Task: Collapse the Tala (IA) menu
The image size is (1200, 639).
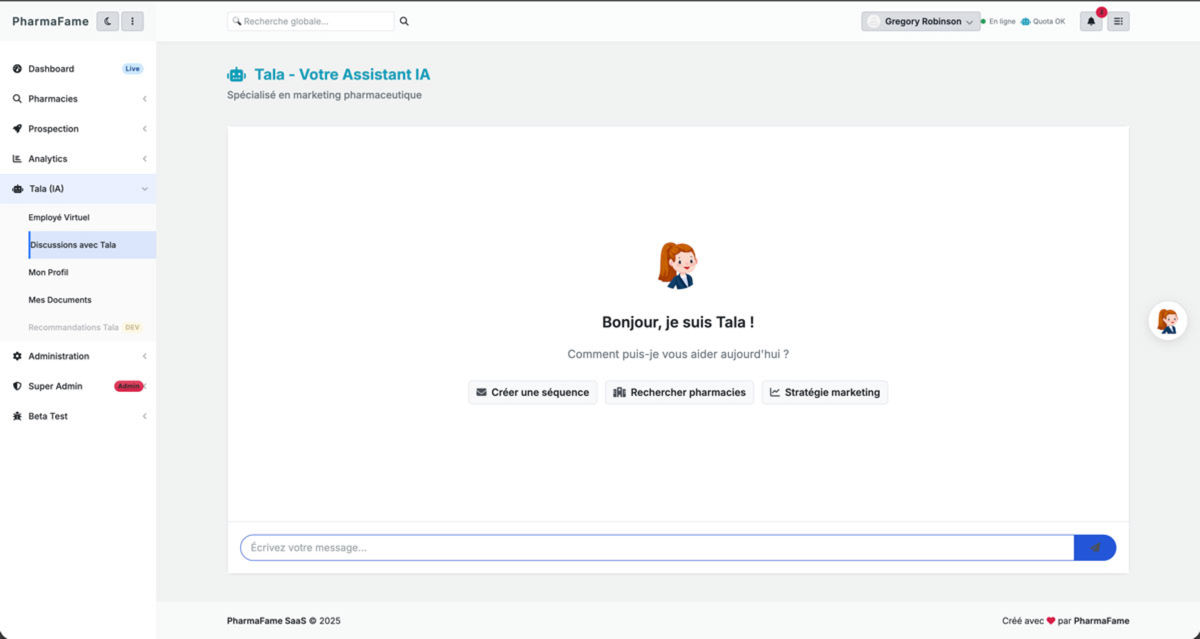Action: pyautogui.click(x=145, y=188)
